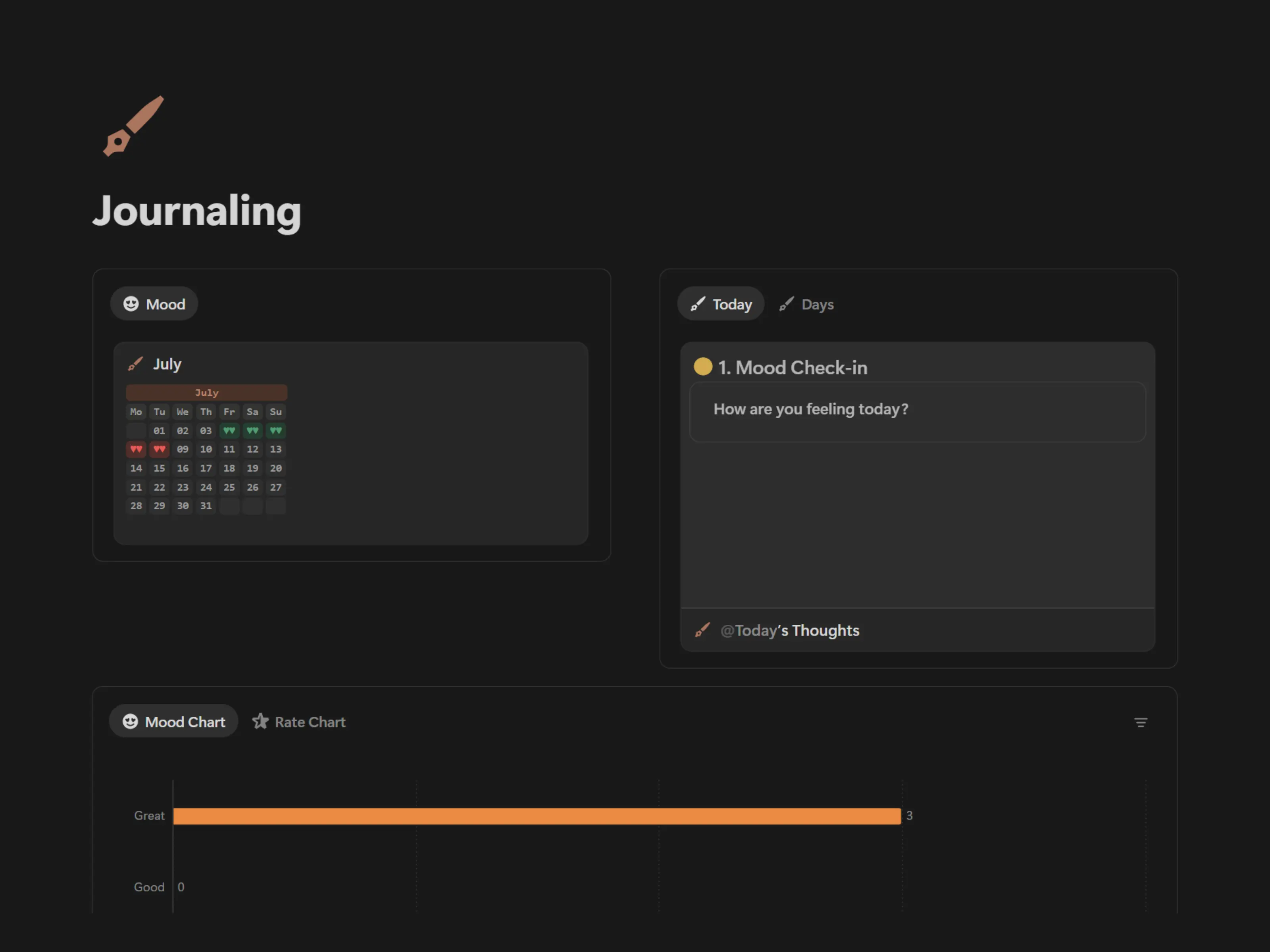
Task: Click the orange Great bar in chart
Action: click(x=536, y=816)
